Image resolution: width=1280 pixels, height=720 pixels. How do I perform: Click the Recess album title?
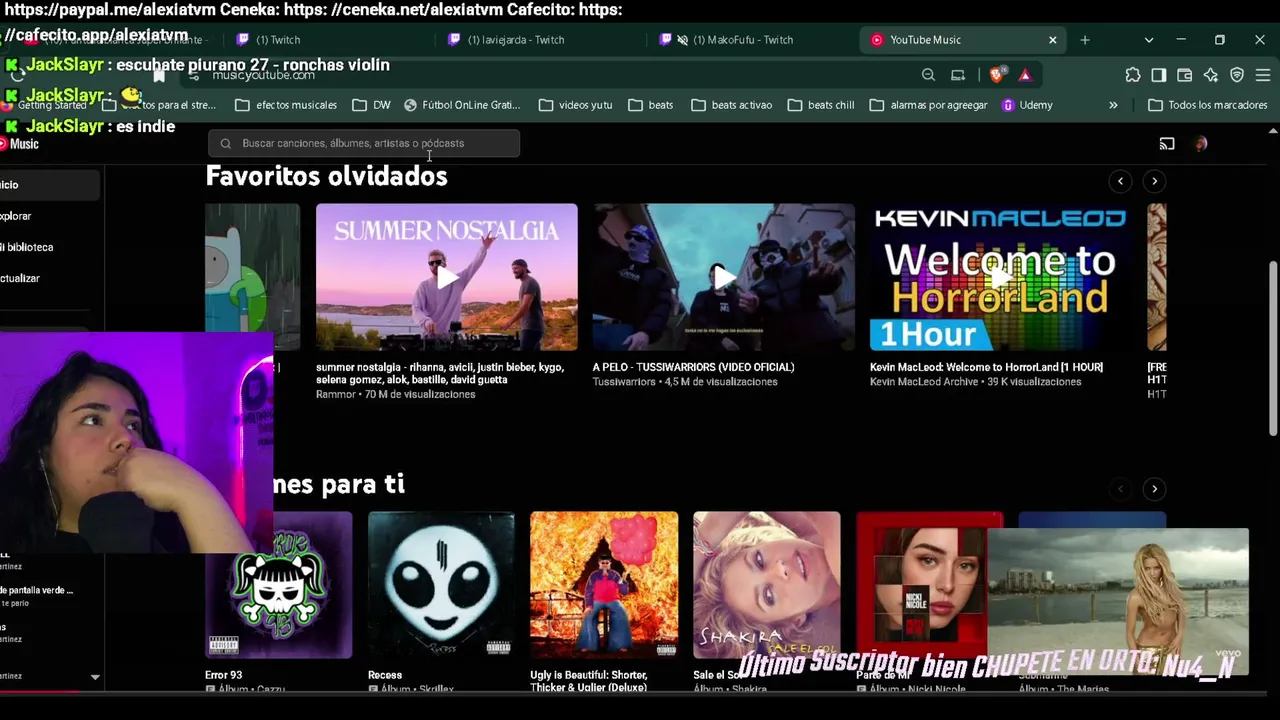click(x=385, y=675)
